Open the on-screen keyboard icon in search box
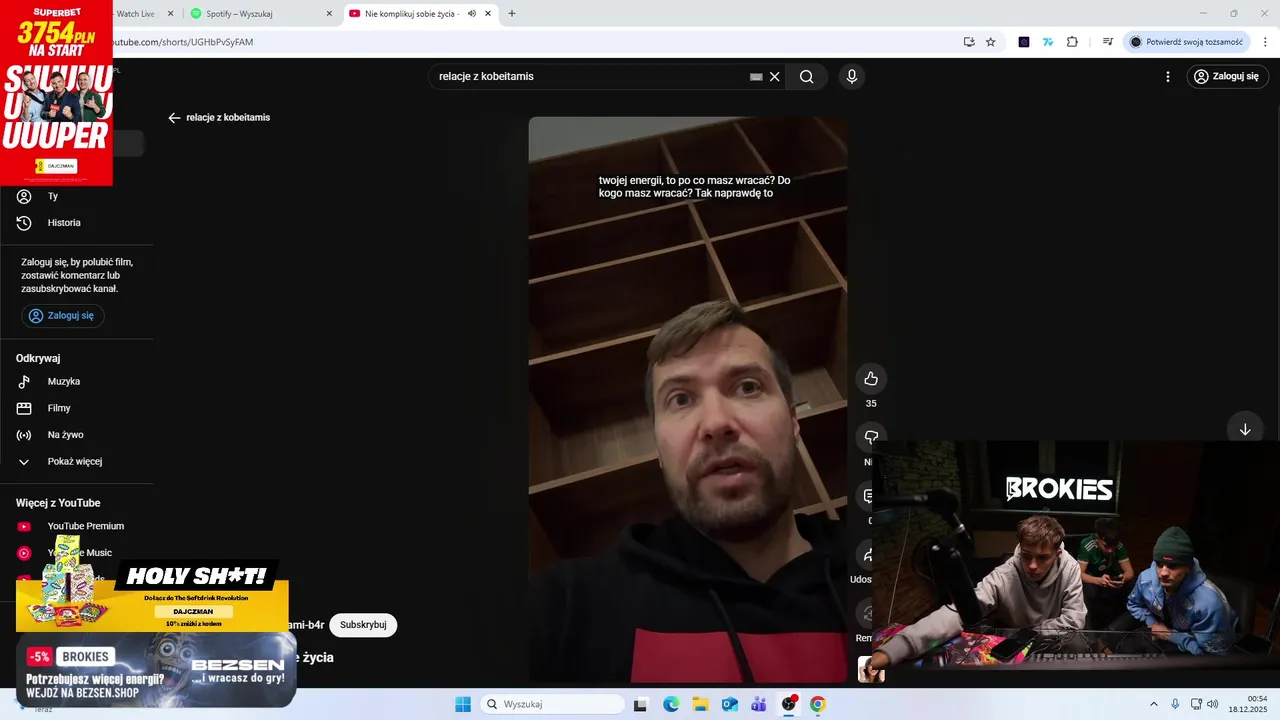1280x720 pixels. (x=756, y=76)
